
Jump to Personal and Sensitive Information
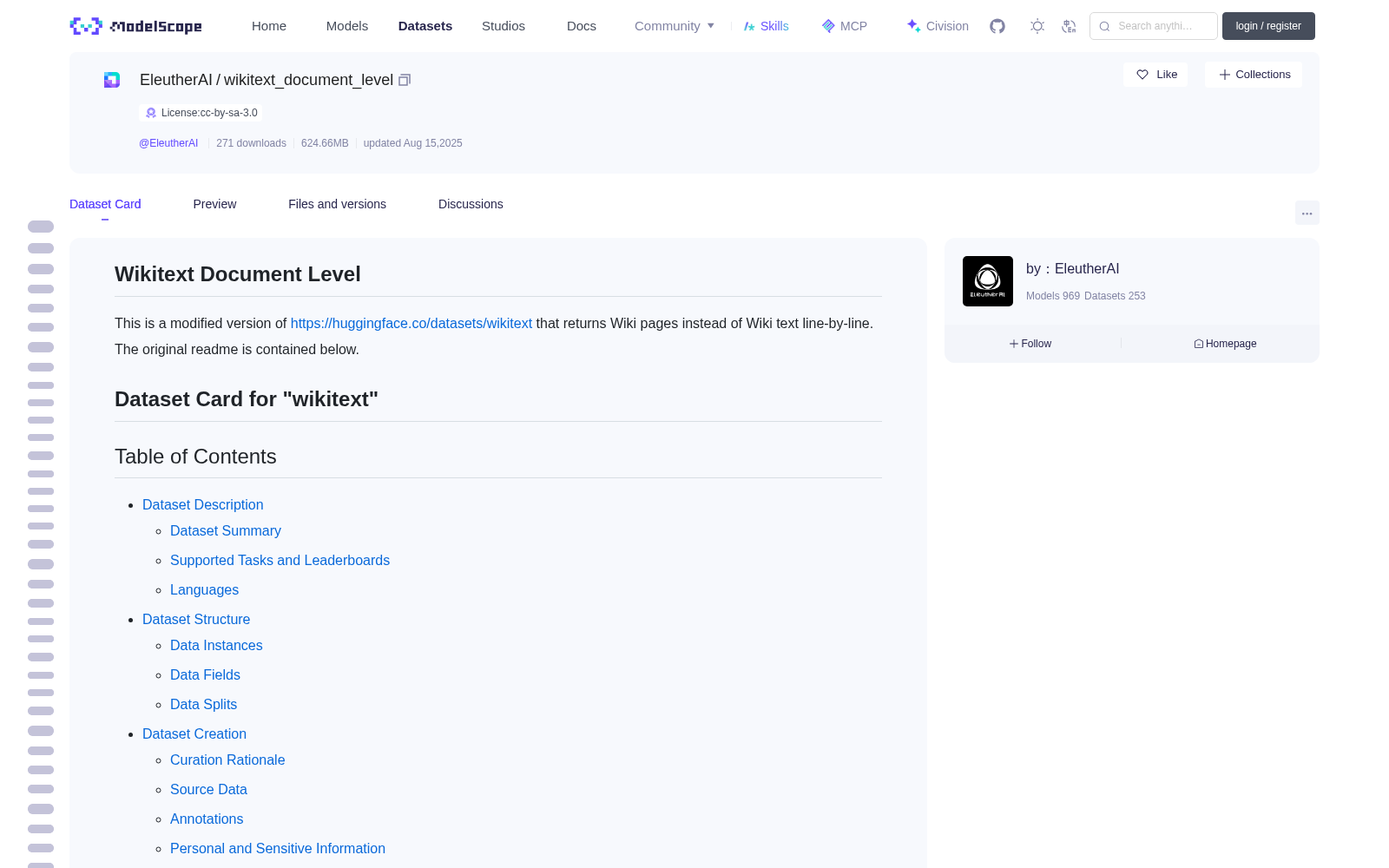pyautogui.click(x=278, y=848)
